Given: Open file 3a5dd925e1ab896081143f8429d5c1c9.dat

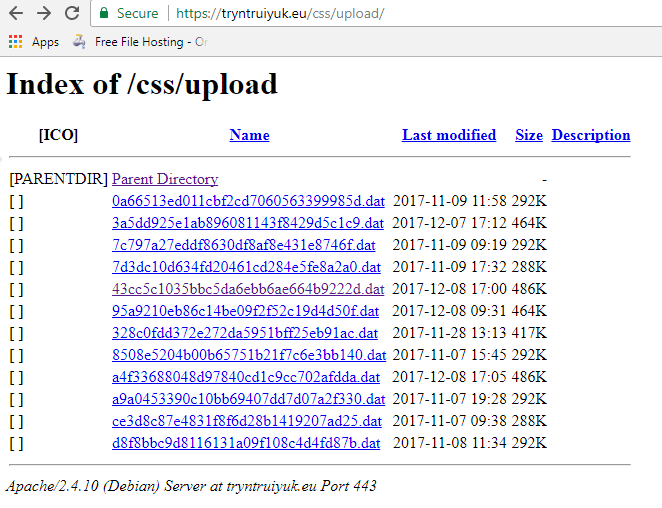Looking at the screenshot, I should (x=247, y=223).
